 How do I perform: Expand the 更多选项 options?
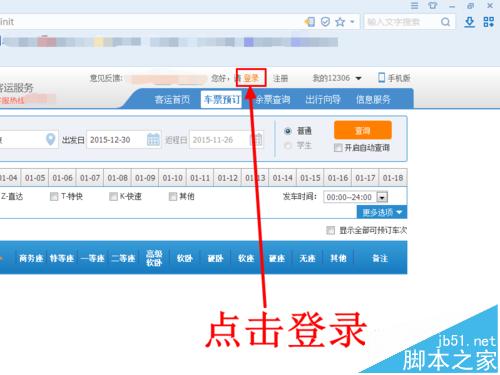tap(382, 212)
